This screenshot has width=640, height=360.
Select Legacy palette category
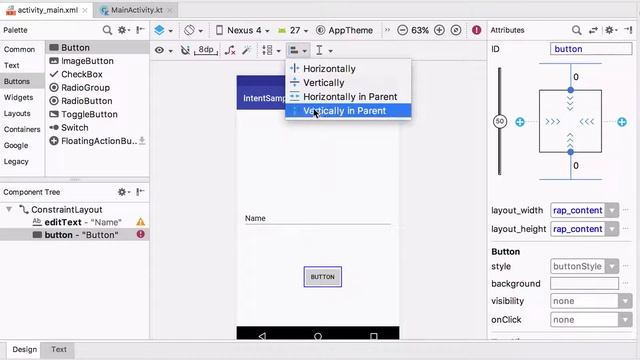tap(16, 161)
